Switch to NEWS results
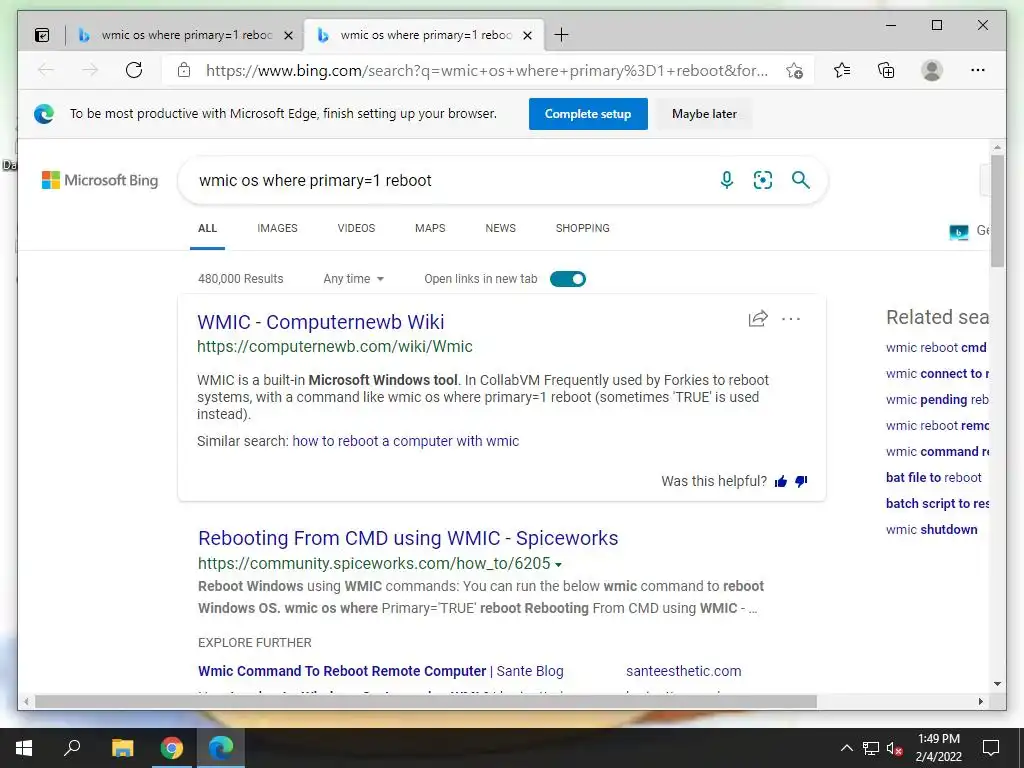This screenshot has width=1024, height=768. click(500, 228)
